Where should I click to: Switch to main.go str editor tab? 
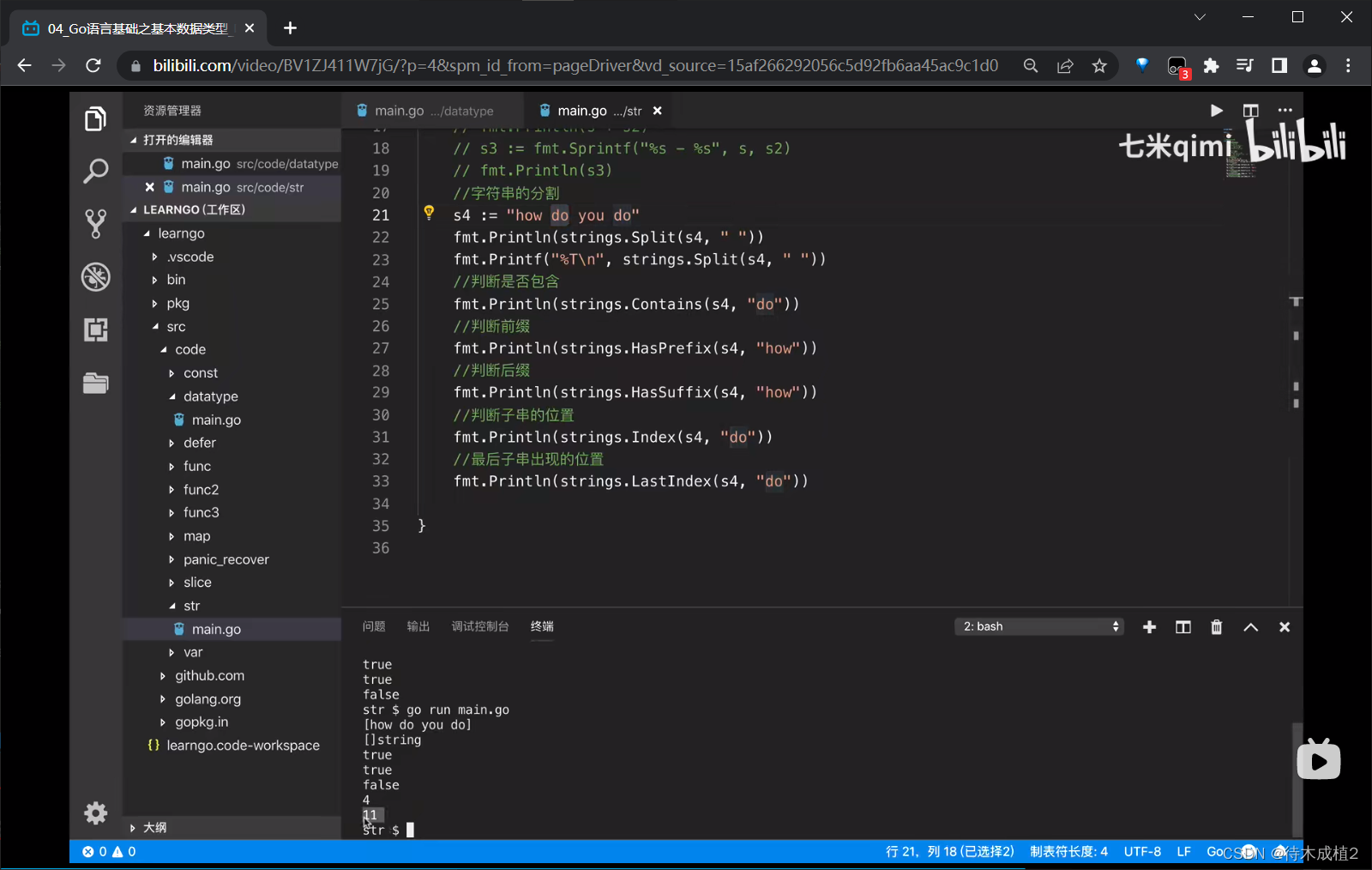(x=599, y=111)
